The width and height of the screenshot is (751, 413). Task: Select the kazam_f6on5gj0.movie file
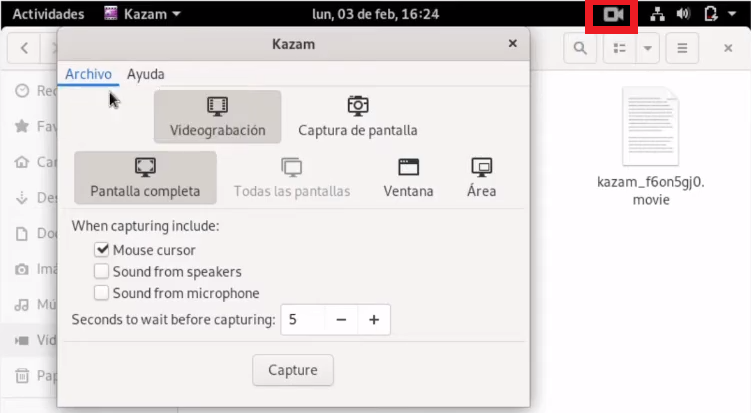pos(650,147)
